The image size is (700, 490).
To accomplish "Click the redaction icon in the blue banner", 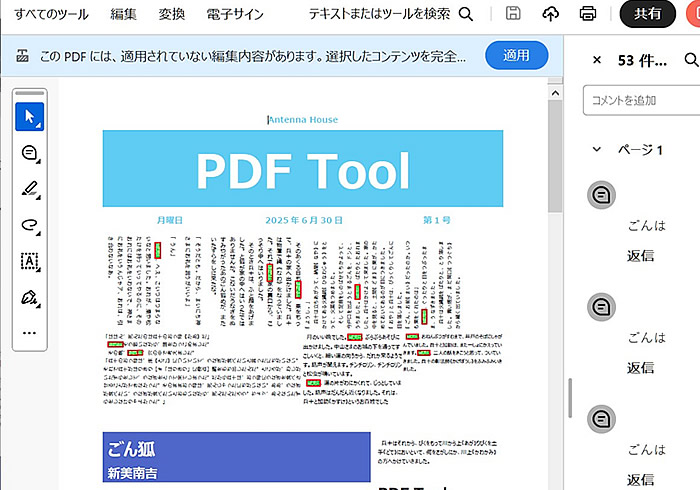I will [22, 56].
